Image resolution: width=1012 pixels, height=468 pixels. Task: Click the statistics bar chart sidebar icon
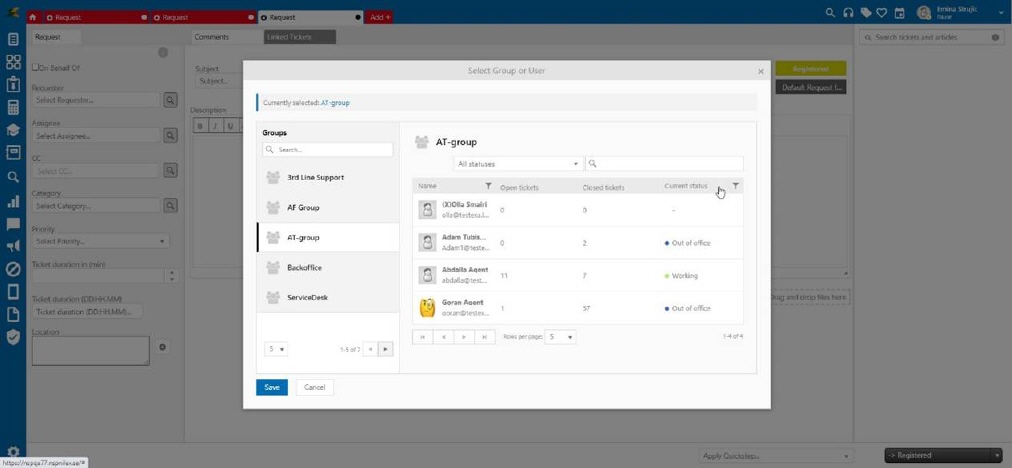click(x=13, y=200)
